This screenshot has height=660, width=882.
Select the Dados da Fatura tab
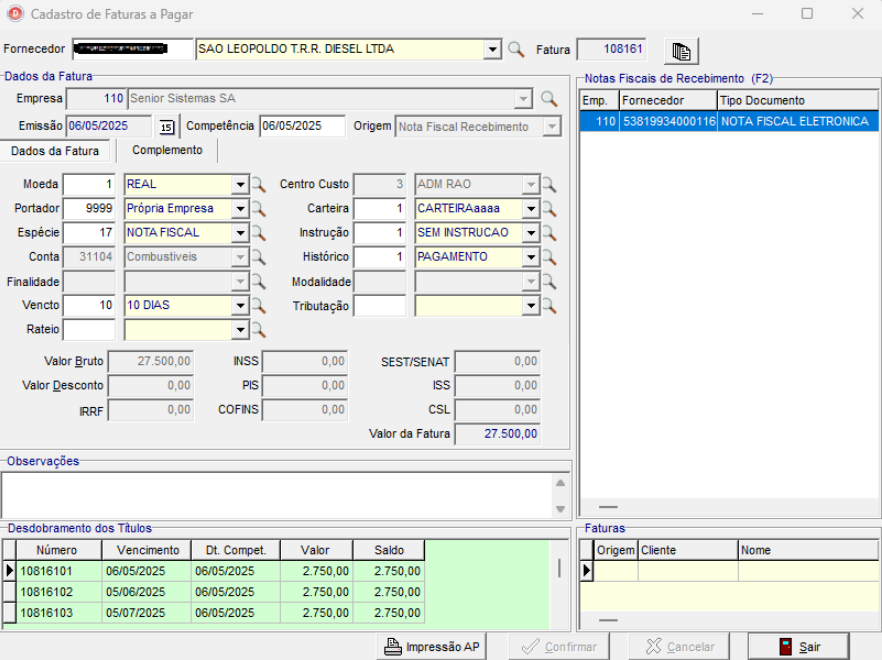[x=55, y=151]
